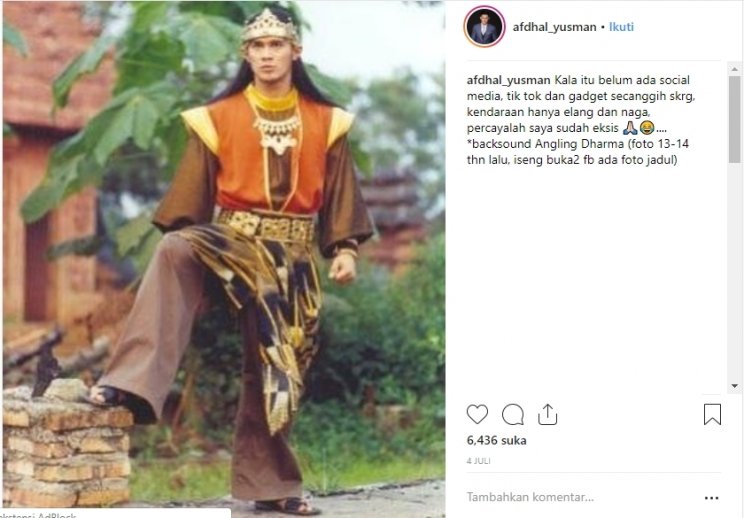744x518 pixels.
Task: Click the Ikuti follow button
Action: pyautogui.click(x=621, y=27)
